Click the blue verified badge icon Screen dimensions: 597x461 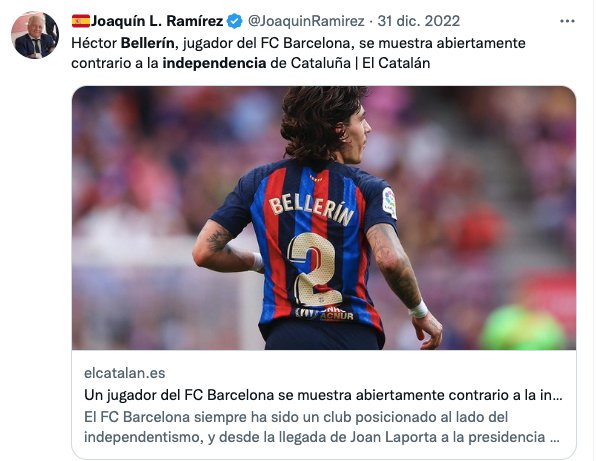[235, 21]
